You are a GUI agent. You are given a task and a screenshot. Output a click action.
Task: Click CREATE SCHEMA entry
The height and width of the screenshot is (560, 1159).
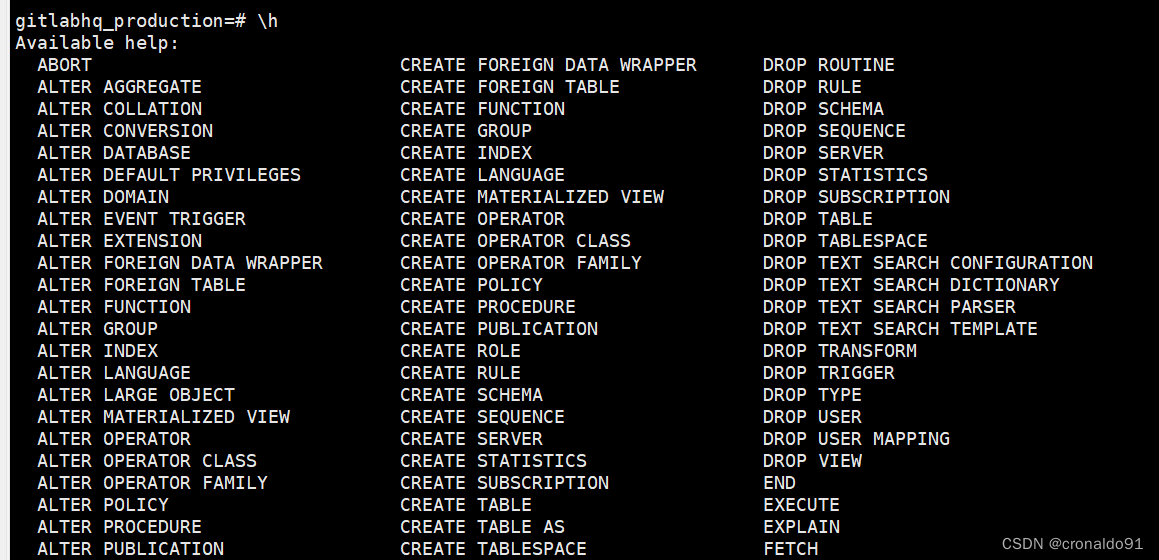pyautogui.click(x=472, y=395)
